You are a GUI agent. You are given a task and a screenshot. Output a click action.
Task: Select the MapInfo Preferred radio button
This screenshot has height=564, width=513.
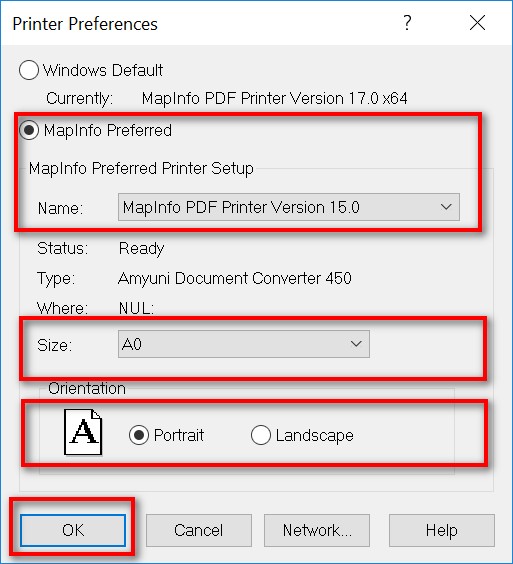point(29,130)
